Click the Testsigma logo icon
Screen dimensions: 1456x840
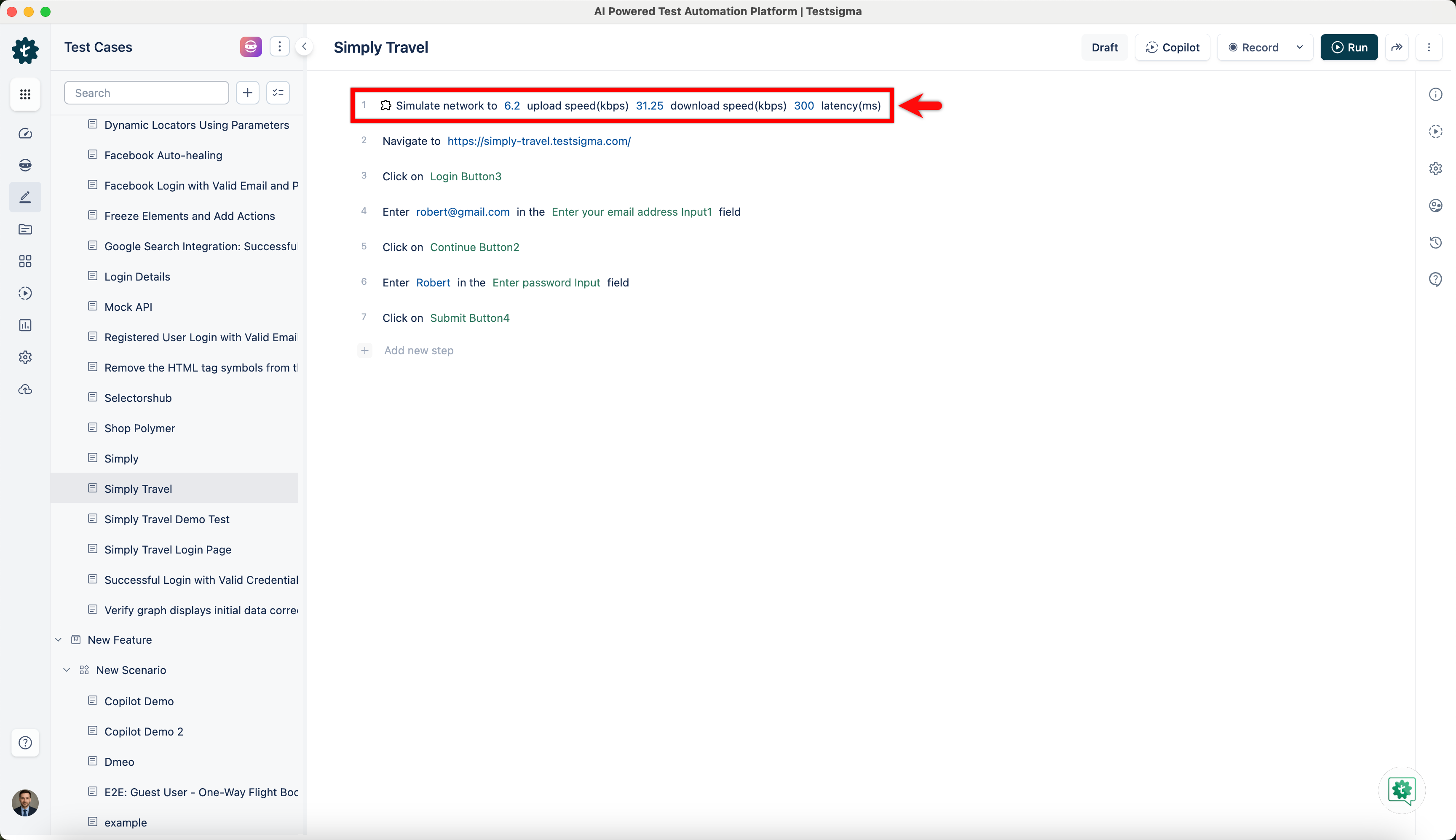25,51
